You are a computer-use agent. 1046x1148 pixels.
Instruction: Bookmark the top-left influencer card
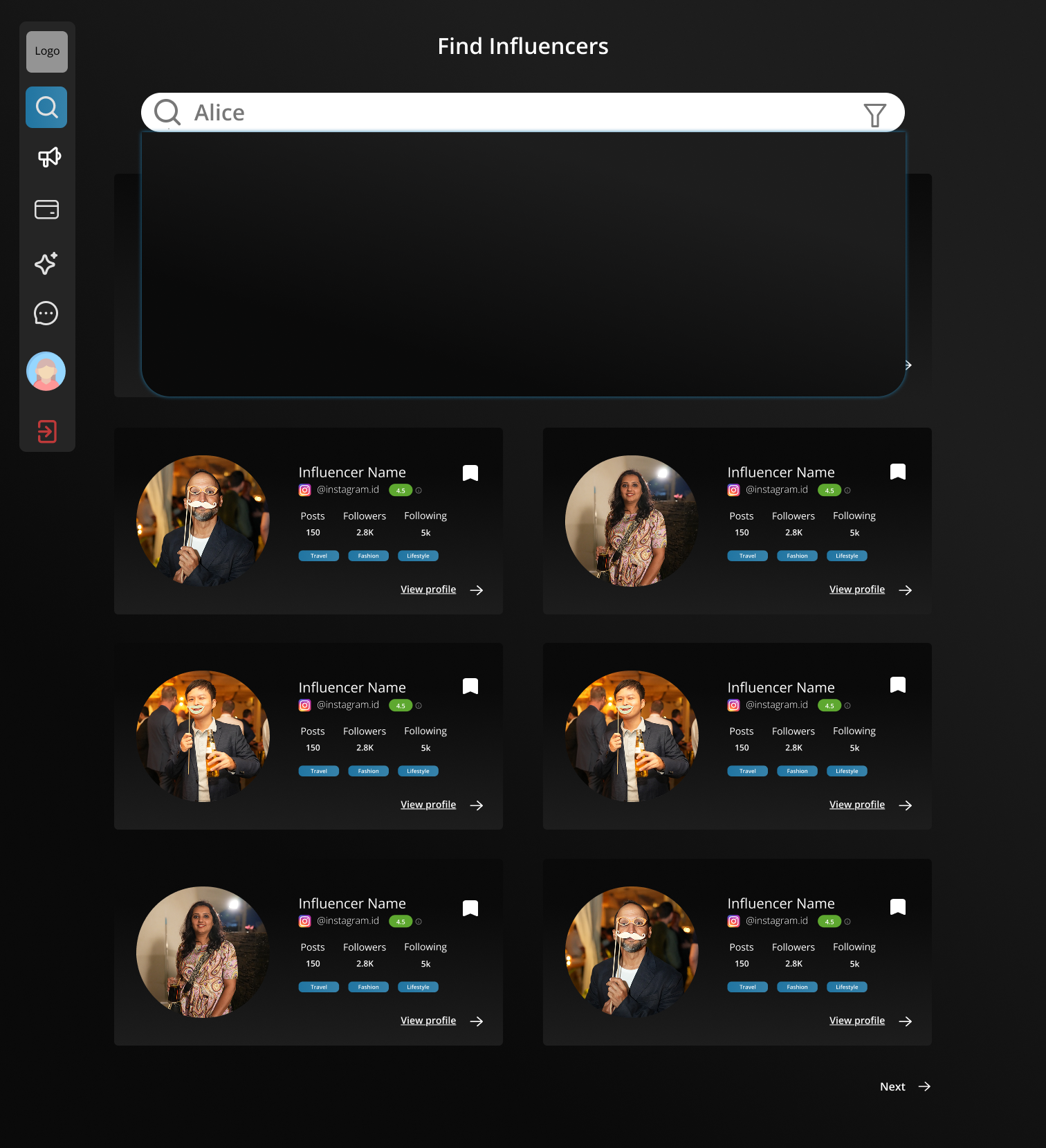point(470,473)
